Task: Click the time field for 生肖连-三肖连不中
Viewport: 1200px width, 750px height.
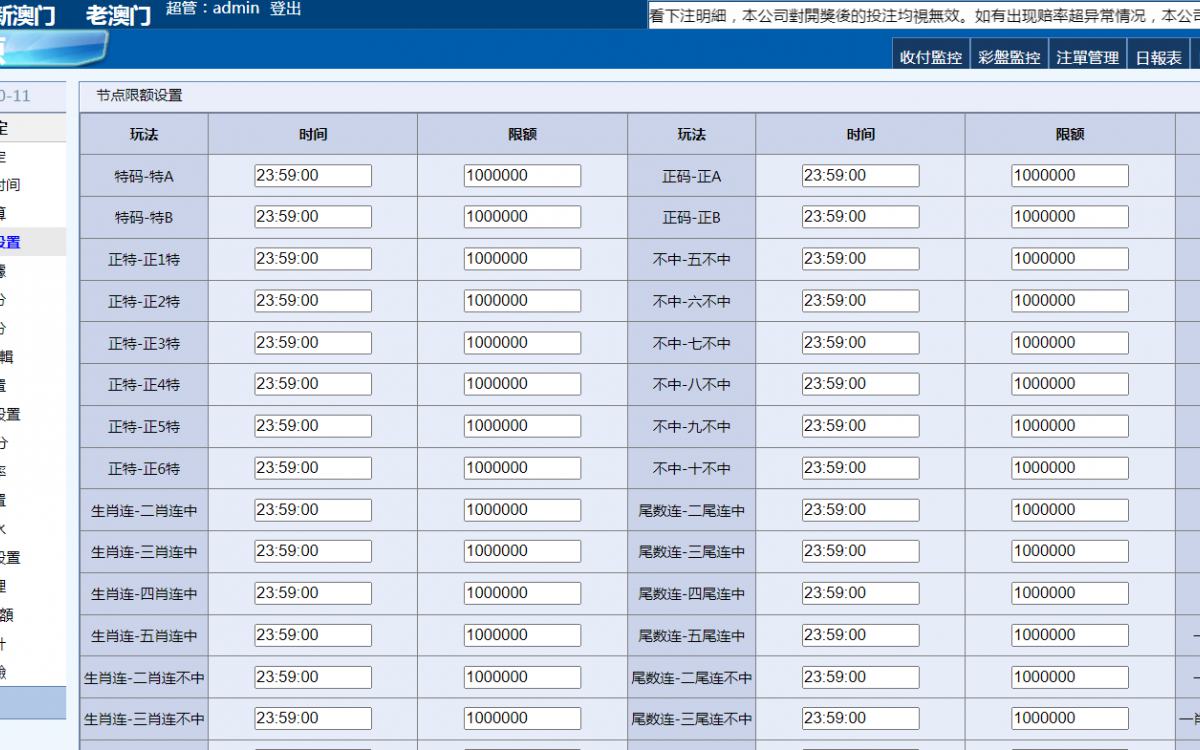Action: click(x=313, y=718)
